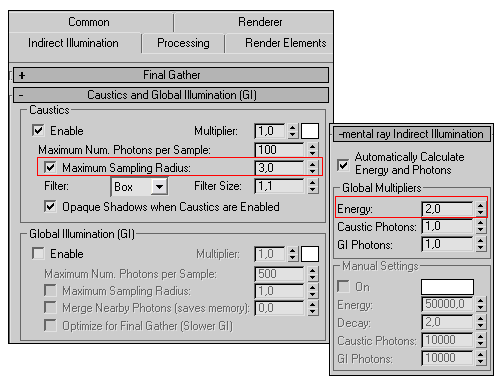
Task: Expand the Final Gather rollout
Action: pos(171,75)
